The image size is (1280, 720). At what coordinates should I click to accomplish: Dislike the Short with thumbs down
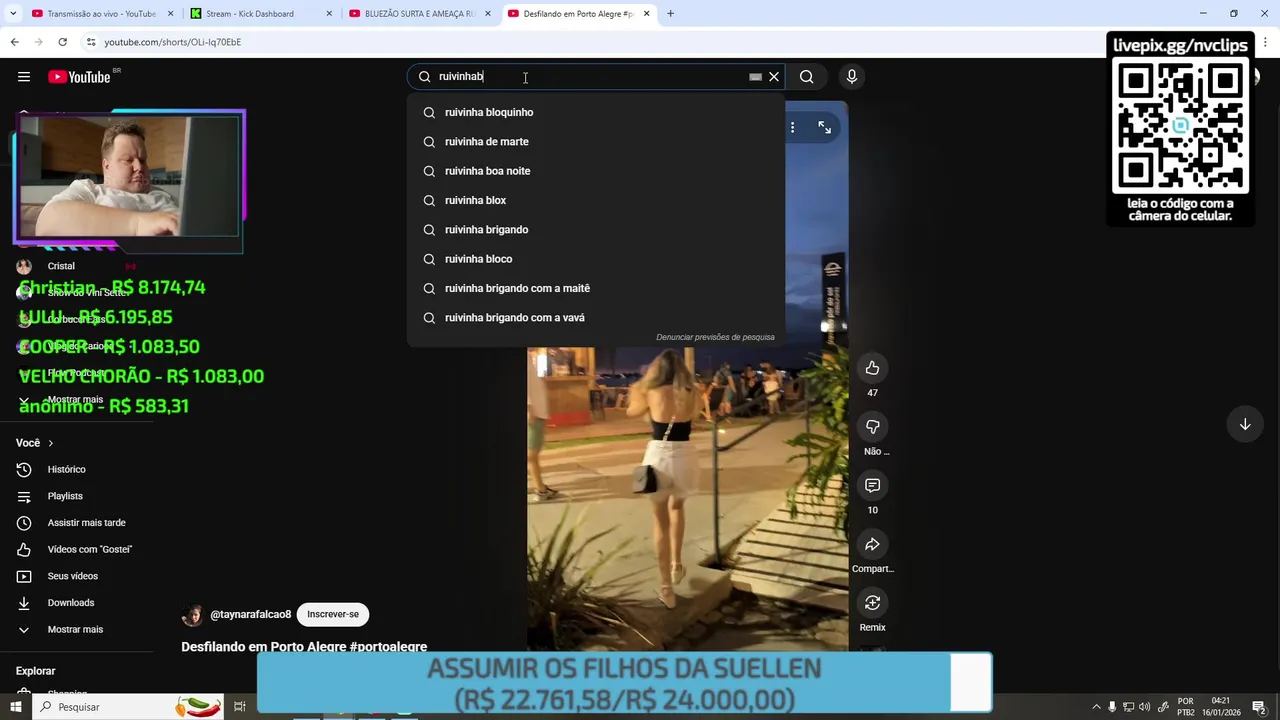click(872, 427)
